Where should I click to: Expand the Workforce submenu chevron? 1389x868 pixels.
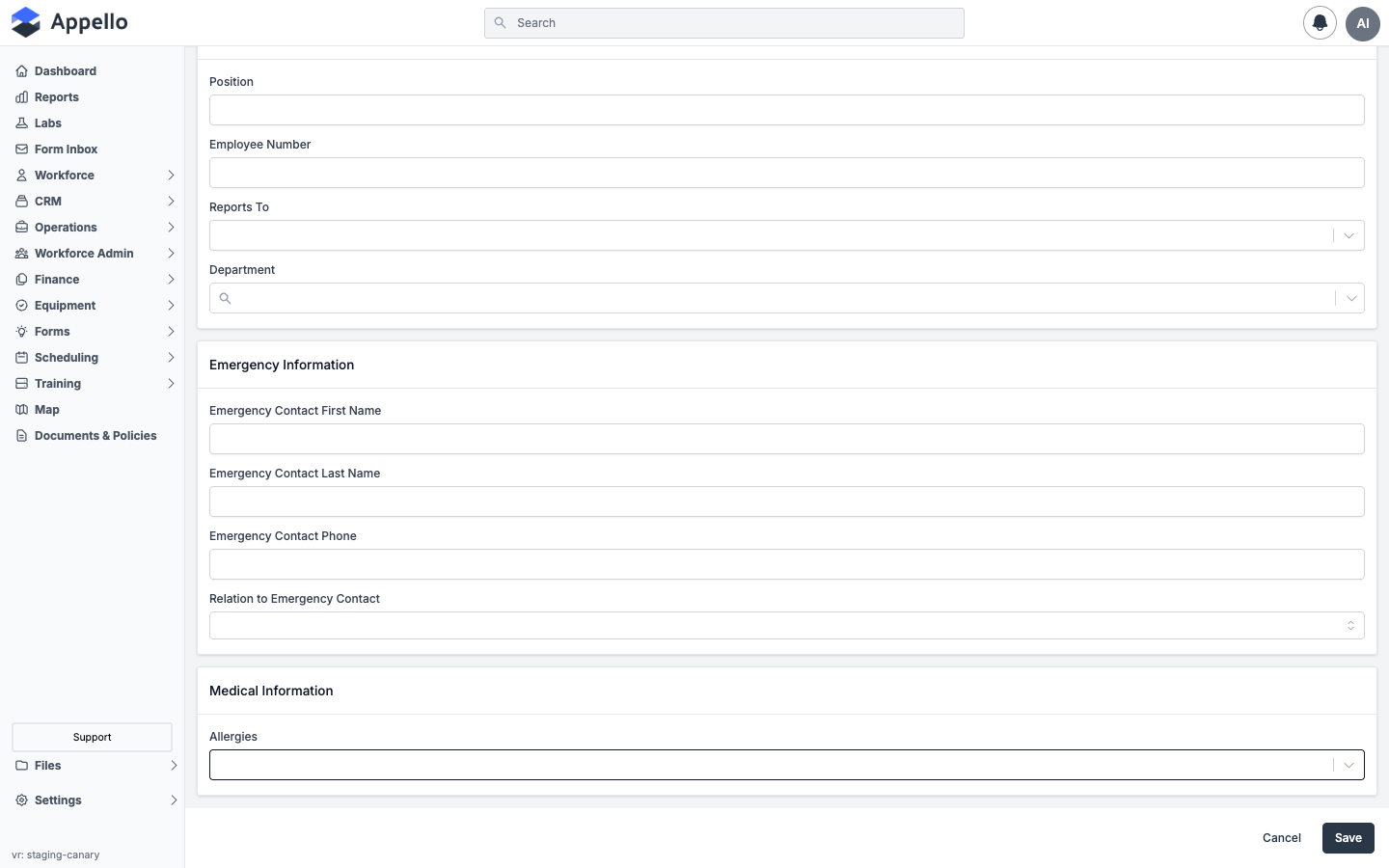click(171, 176)
